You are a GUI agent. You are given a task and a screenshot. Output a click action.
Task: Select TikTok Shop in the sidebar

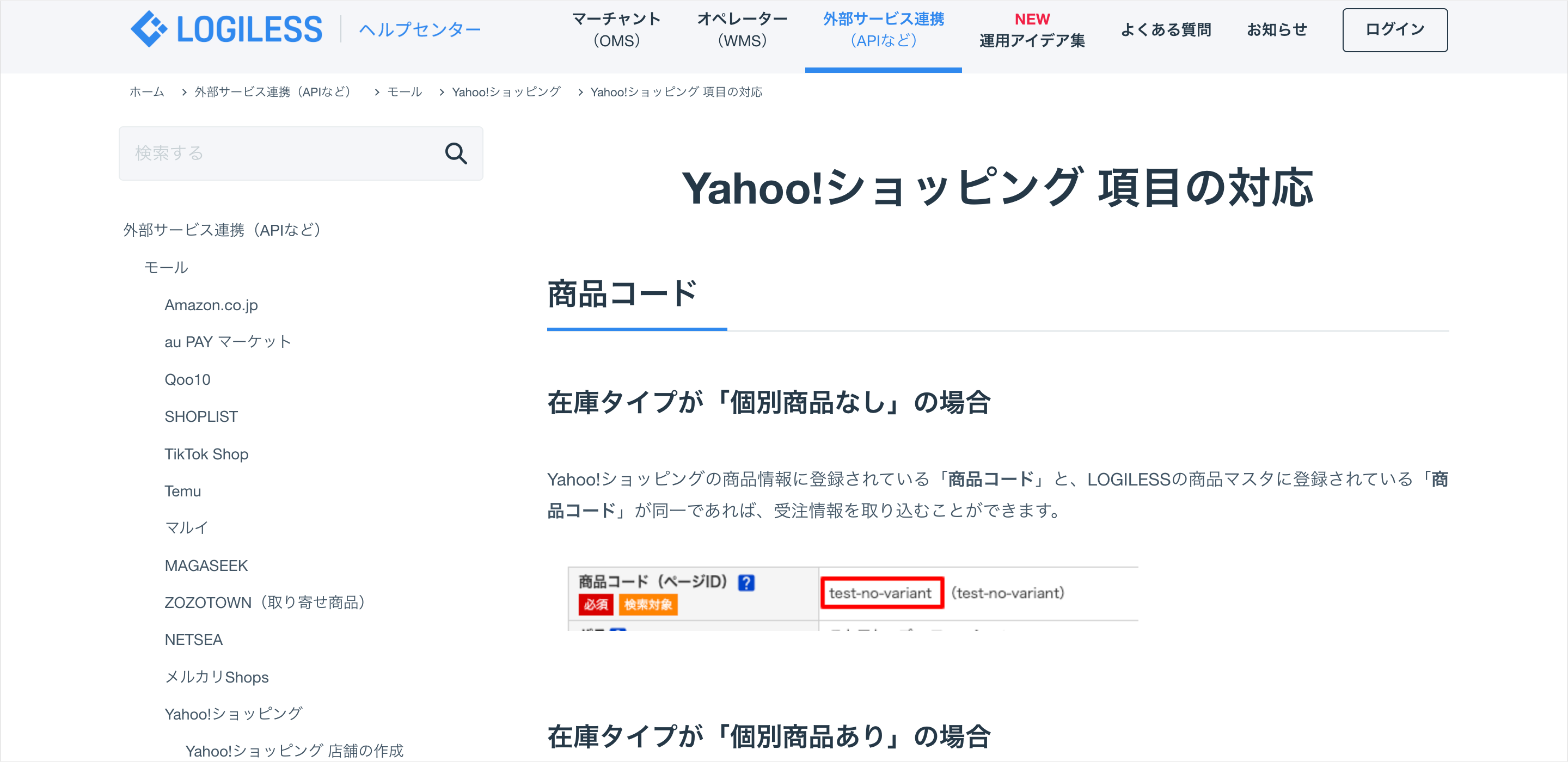(206, 454)
